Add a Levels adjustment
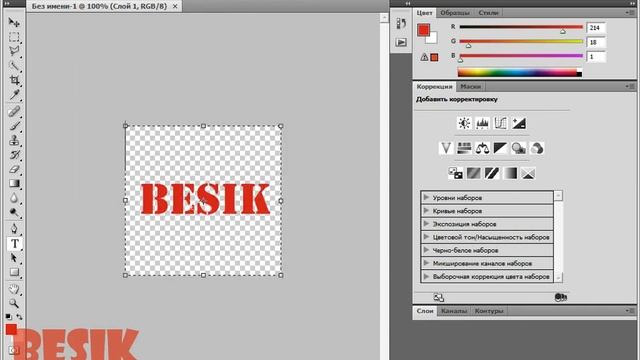640x360 pixels. [x=482, y=123]
